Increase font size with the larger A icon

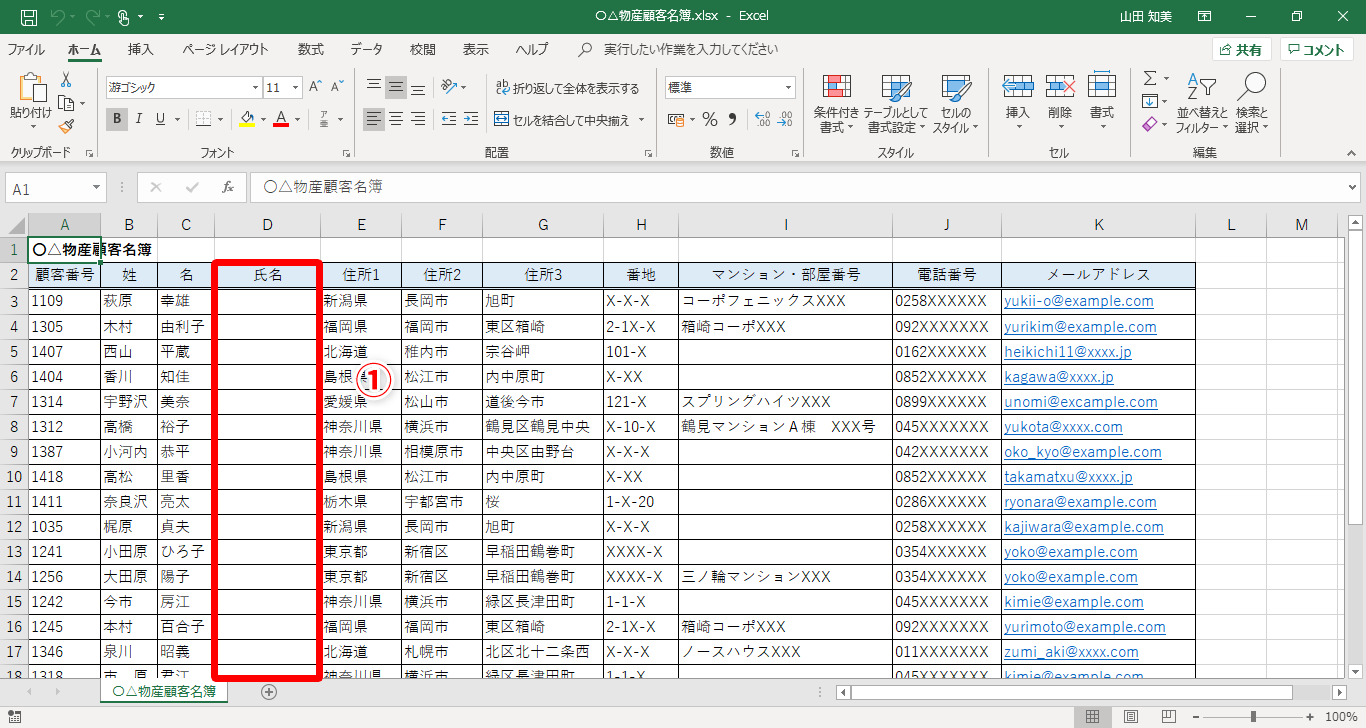(316, 87)
